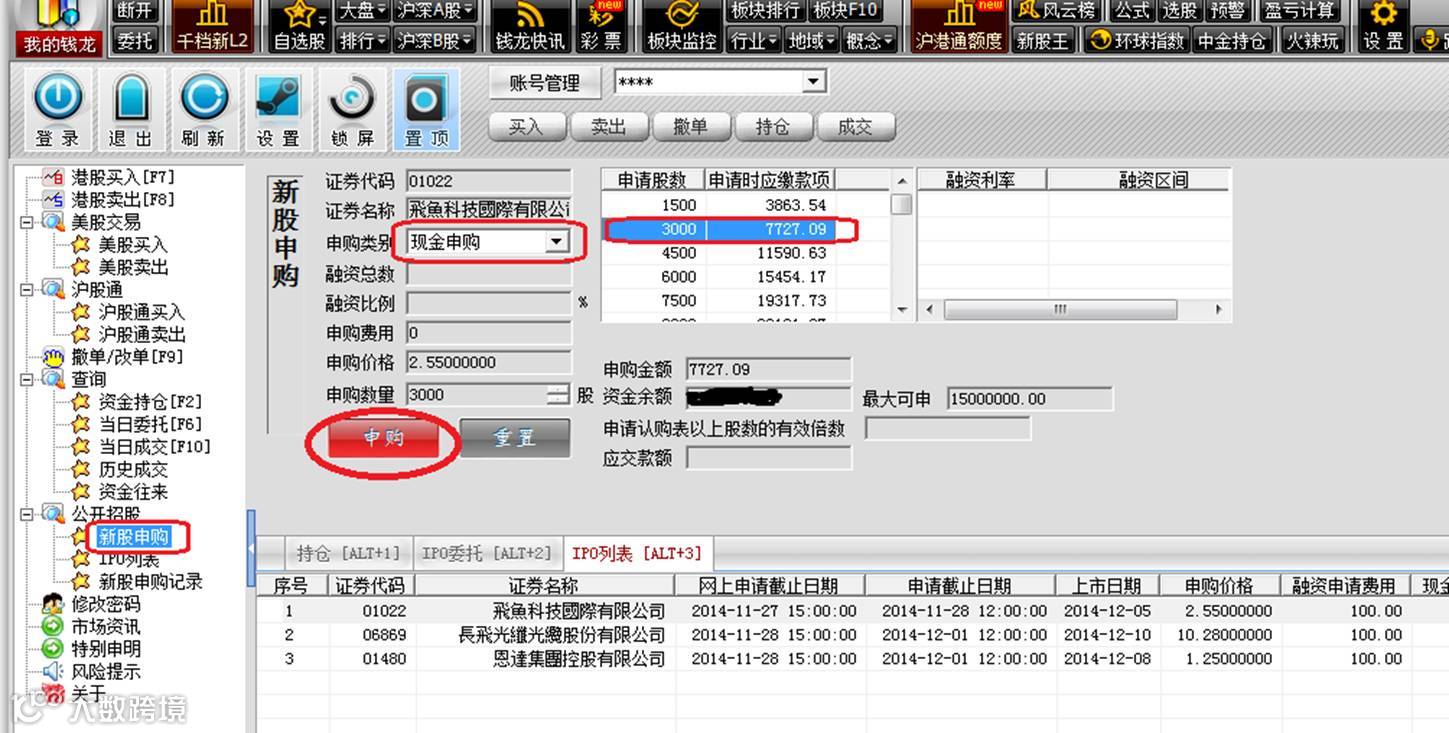
Task: Open 自选股 star icon
Action: click(299, 27)
